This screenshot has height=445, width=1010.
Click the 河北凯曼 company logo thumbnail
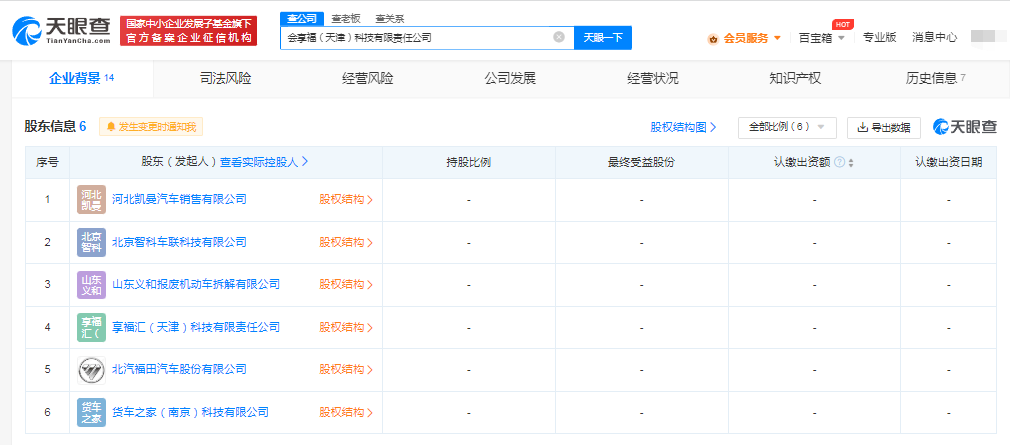coord(91,200)
